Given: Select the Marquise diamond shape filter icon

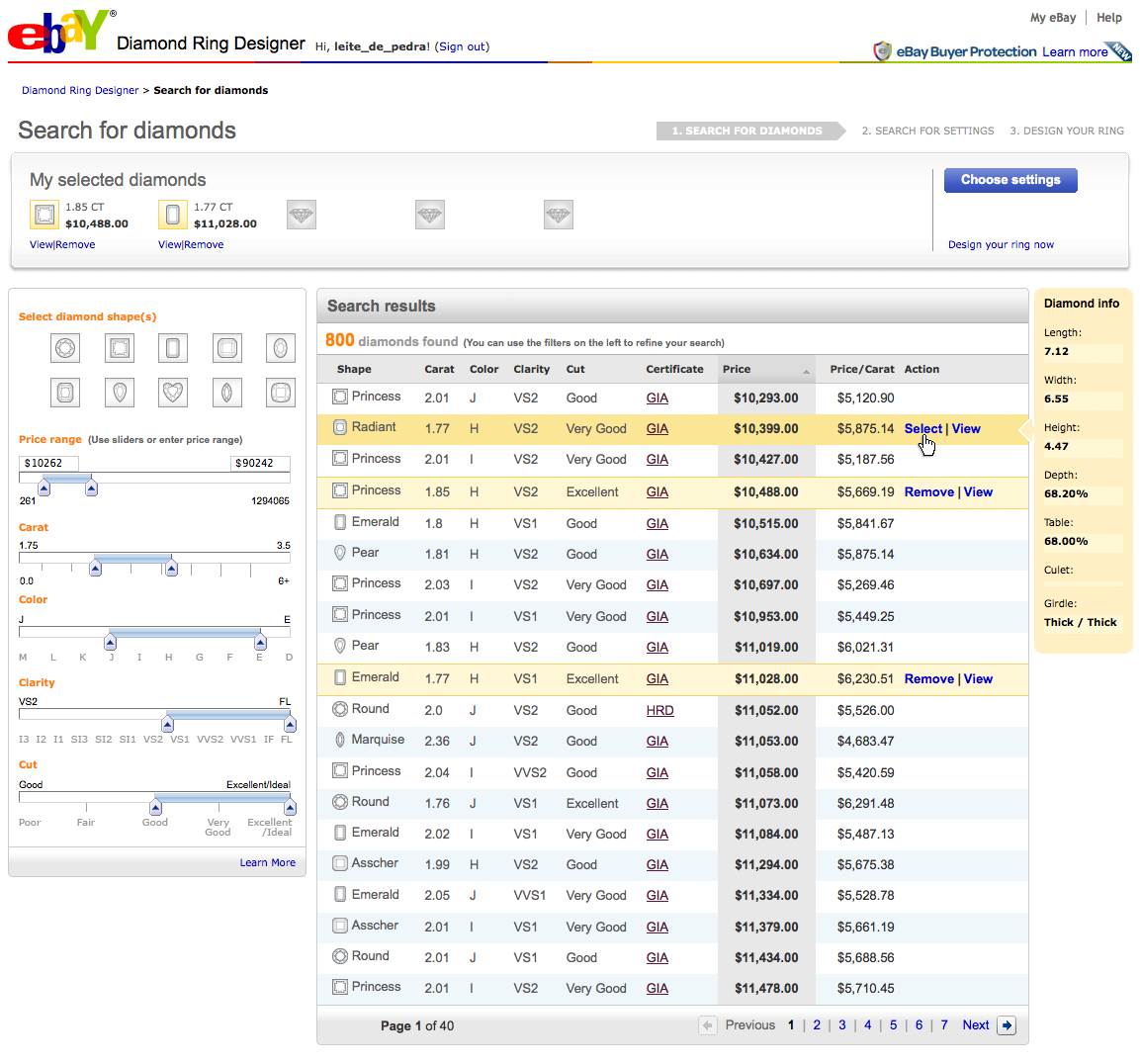Looking at the screenshot, I should click(226, 393).
